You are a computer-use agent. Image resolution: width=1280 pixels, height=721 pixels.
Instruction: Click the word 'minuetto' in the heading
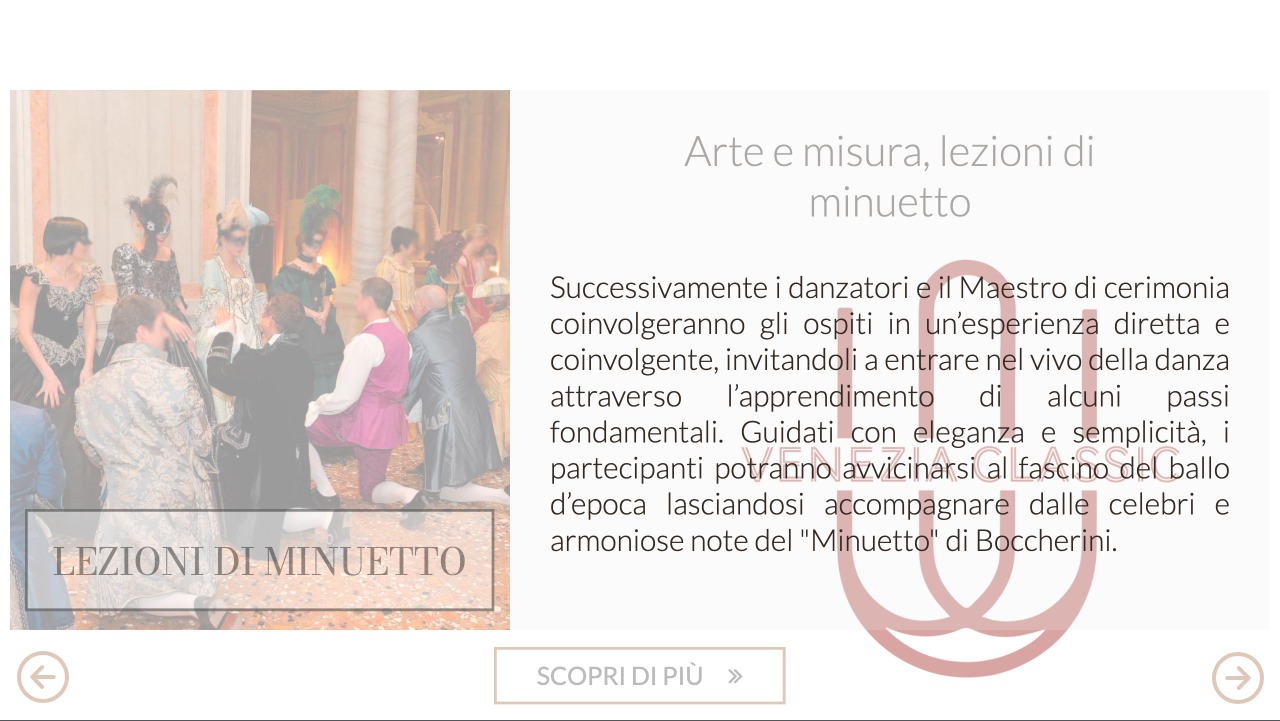889,202
